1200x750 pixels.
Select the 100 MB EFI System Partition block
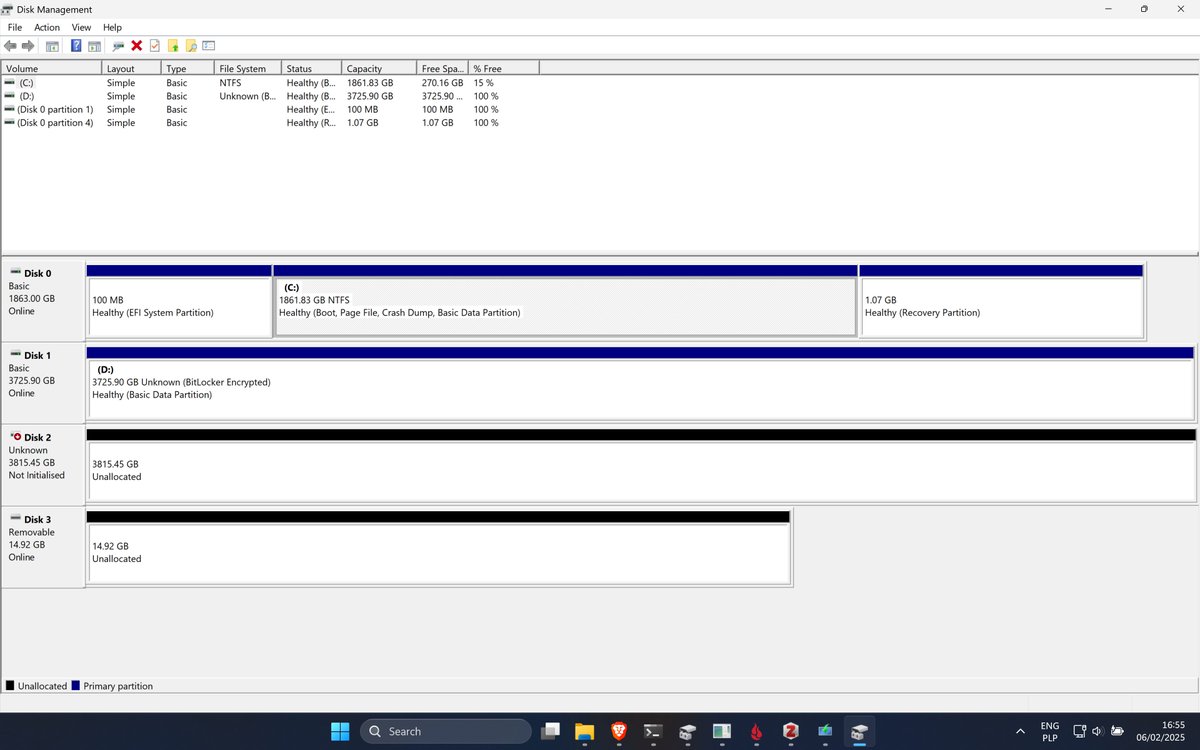coord(179,302)
